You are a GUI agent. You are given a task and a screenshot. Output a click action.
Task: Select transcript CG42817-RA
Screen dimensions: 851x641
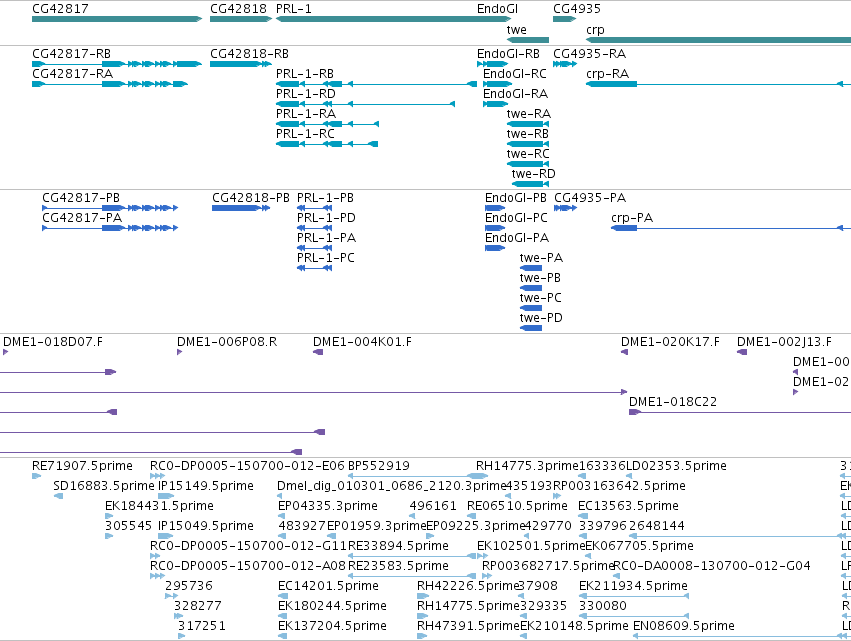pos(110,84)
